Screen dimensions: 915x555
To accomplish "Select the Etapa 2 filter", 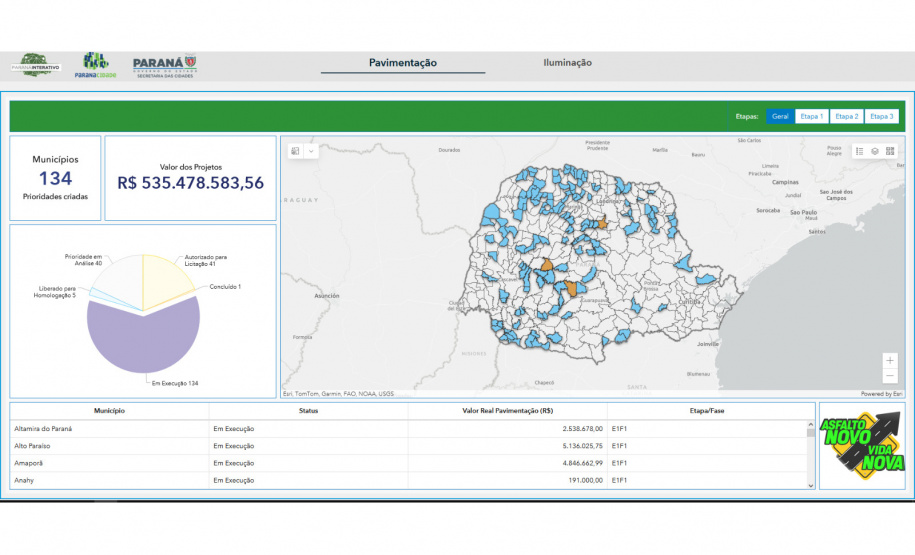I will coord(846,116).
